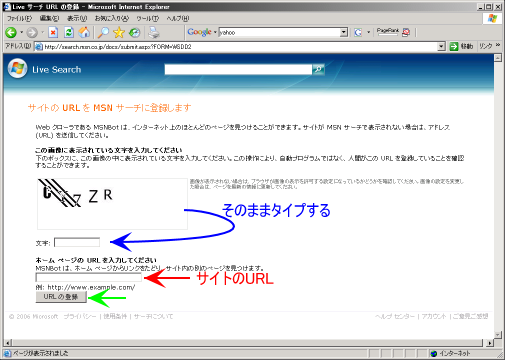Viewport: 505px width, 360px height.
Task: Open the お気に入り(A) menu
Action: point(112,18)
